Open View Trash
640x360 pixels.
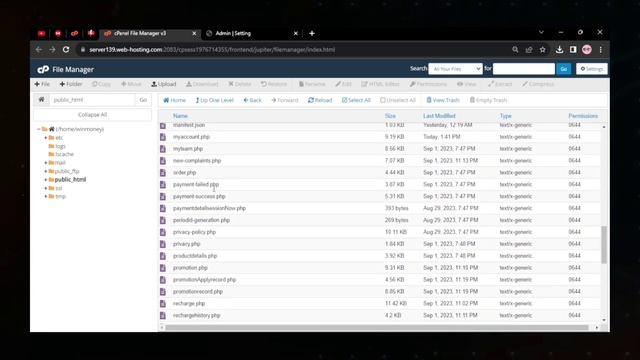point(443,100)
